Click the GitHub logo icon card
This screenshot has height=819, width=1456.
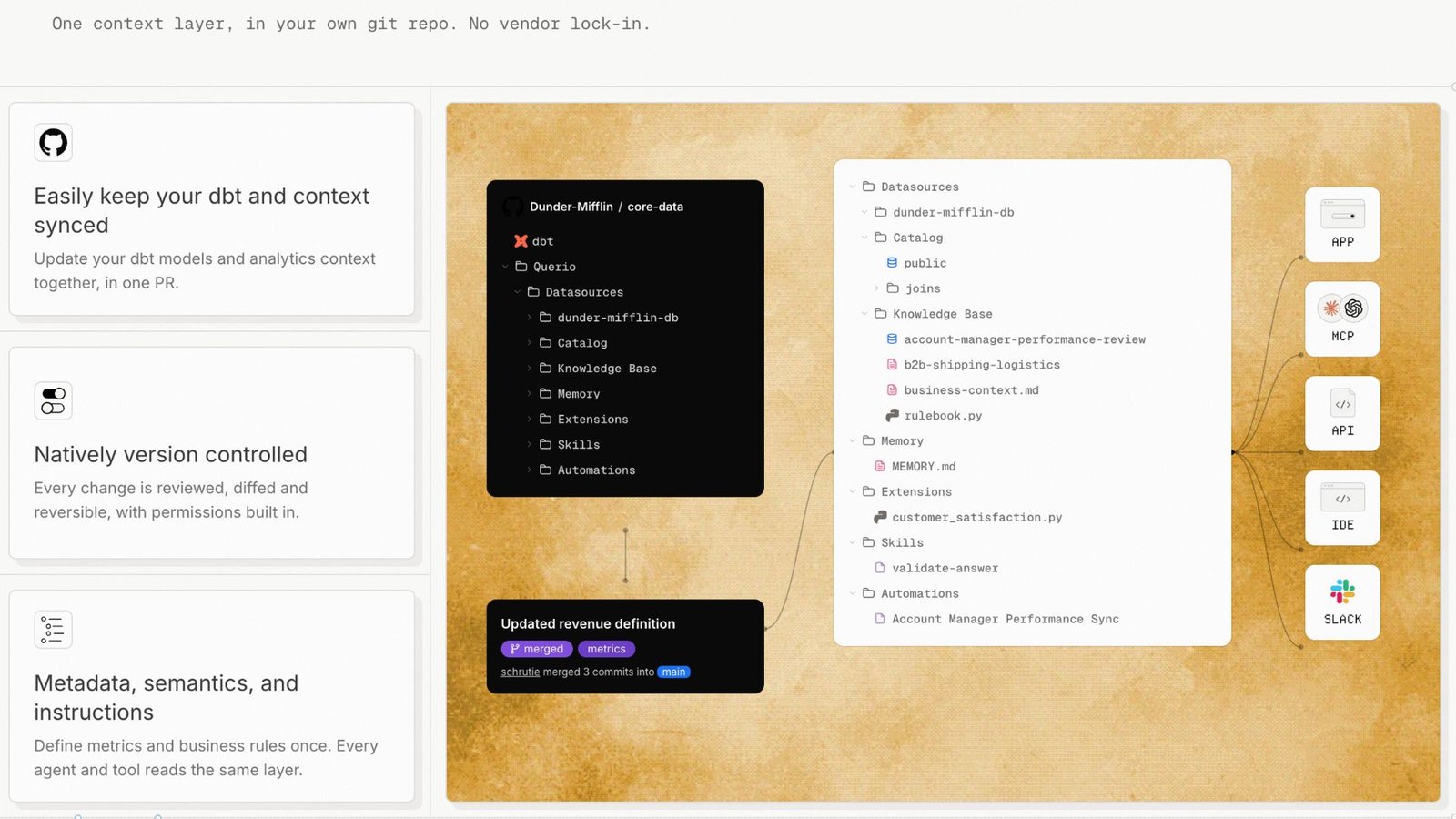tap(53, 142)
